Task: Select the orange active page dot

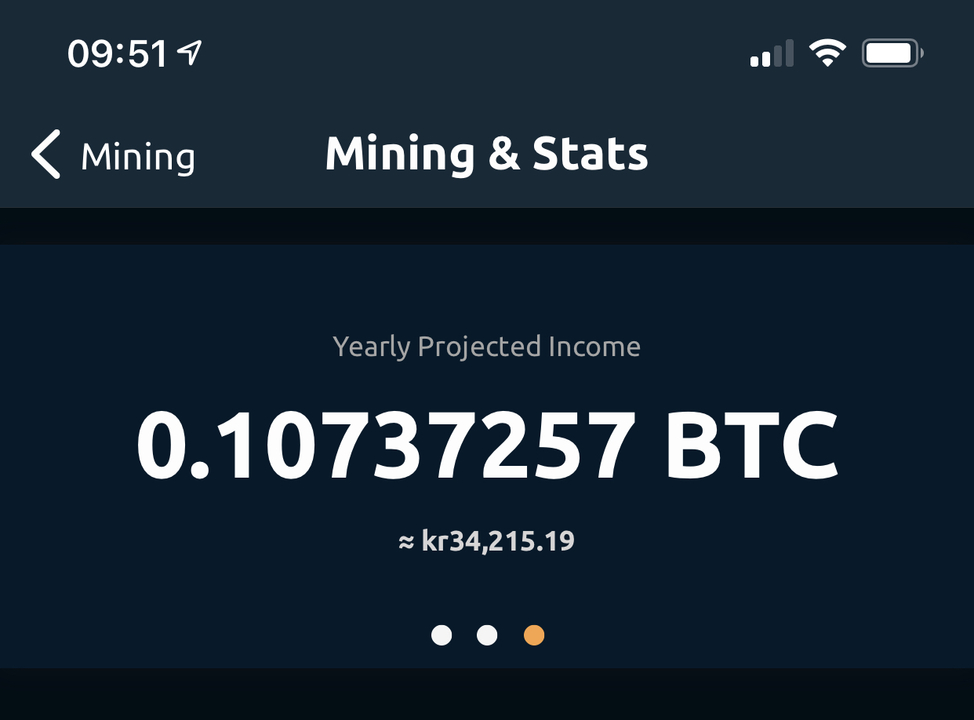Action: tap(534, 635)
